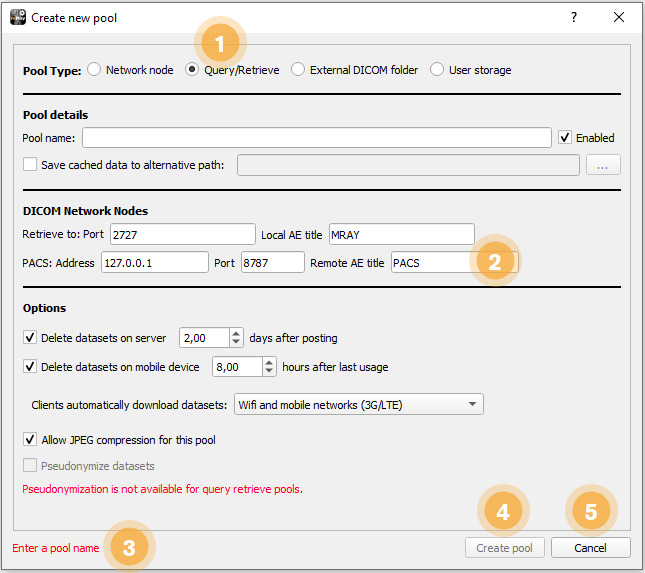Click the red 'Enter a pool name' message
This screenshot has height=573, width=645.
(56, 548)
